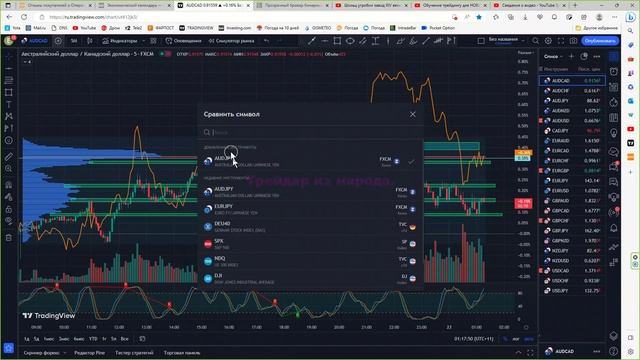This screenshot has width=640, height=360.
Task: Open ideas lightbulb icon in right sidebar
Action: coord(614,133)
